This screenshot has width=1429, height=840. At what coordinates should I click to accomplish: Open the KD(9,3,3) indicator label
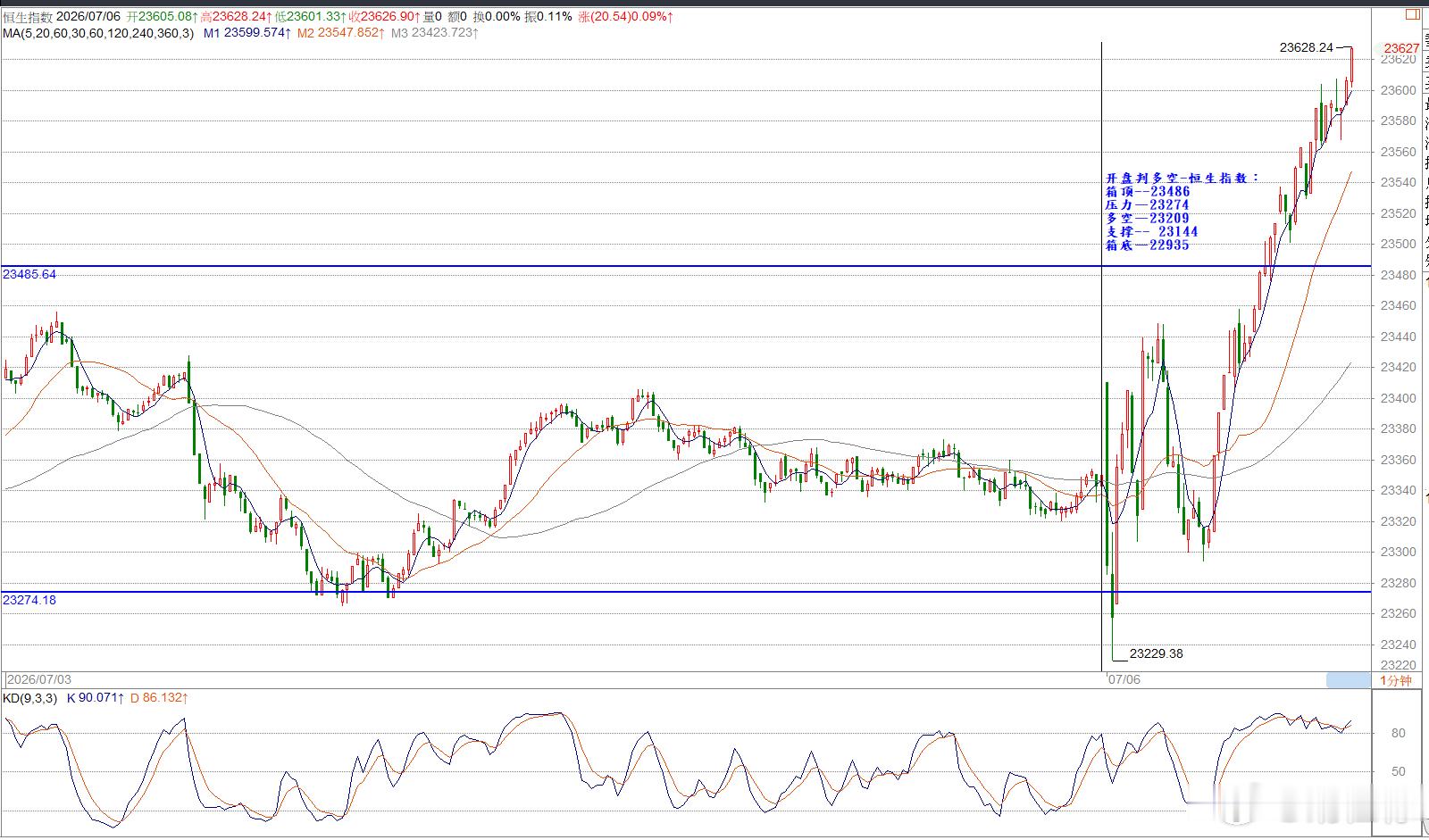(30, 698)
